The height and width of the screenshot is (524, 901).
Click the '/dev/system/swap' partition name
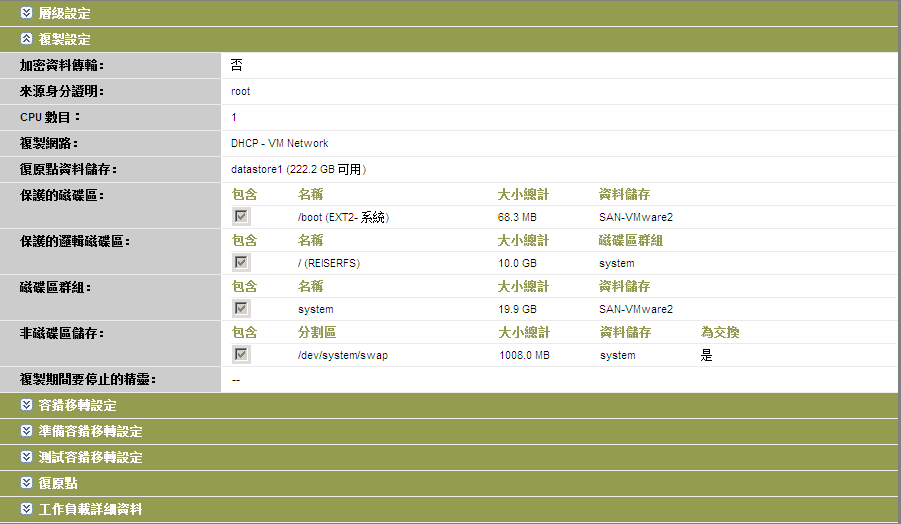pos(343,355)
